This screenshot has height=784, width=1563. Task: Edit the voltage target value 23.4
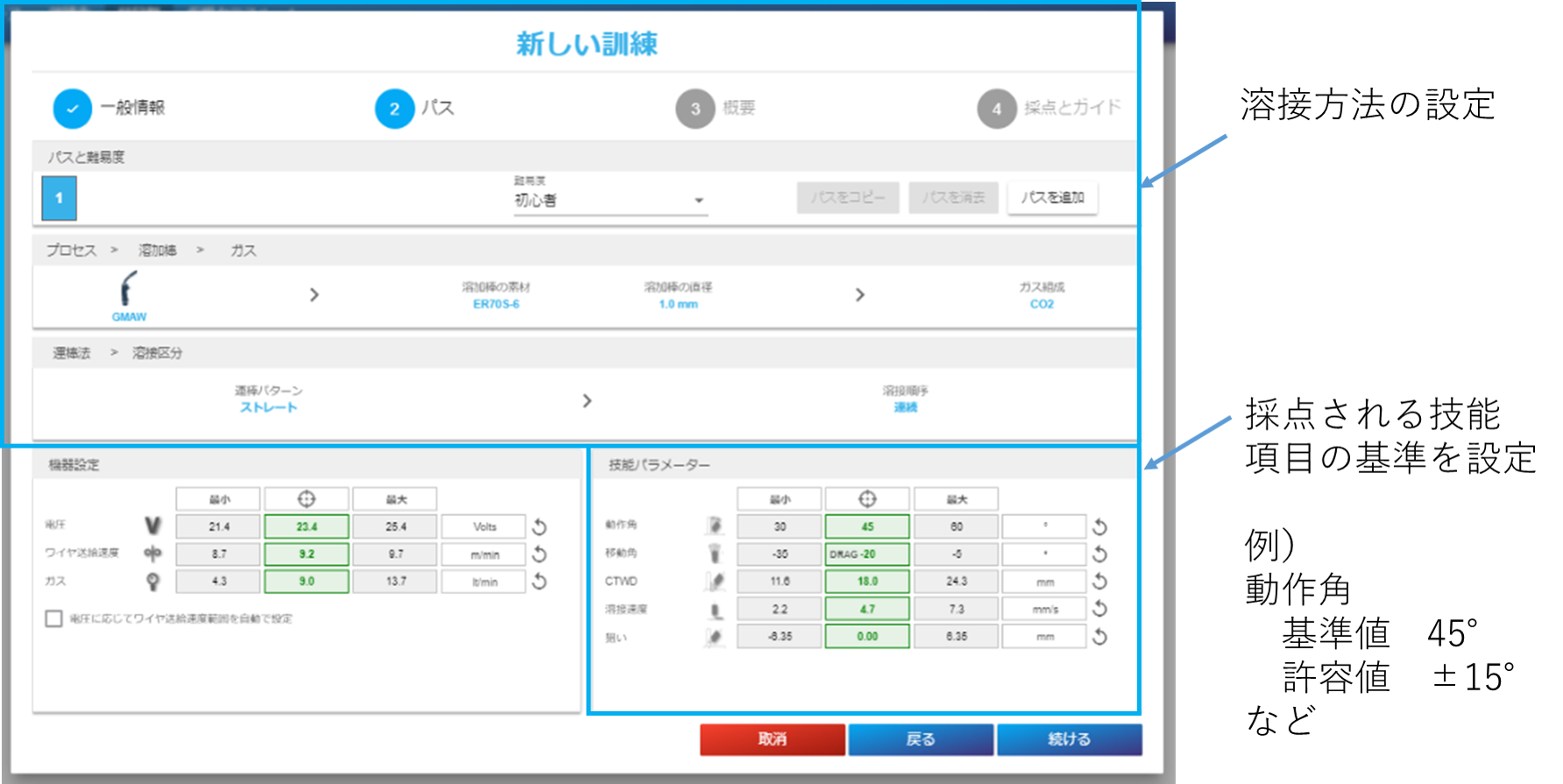[307, 526]
